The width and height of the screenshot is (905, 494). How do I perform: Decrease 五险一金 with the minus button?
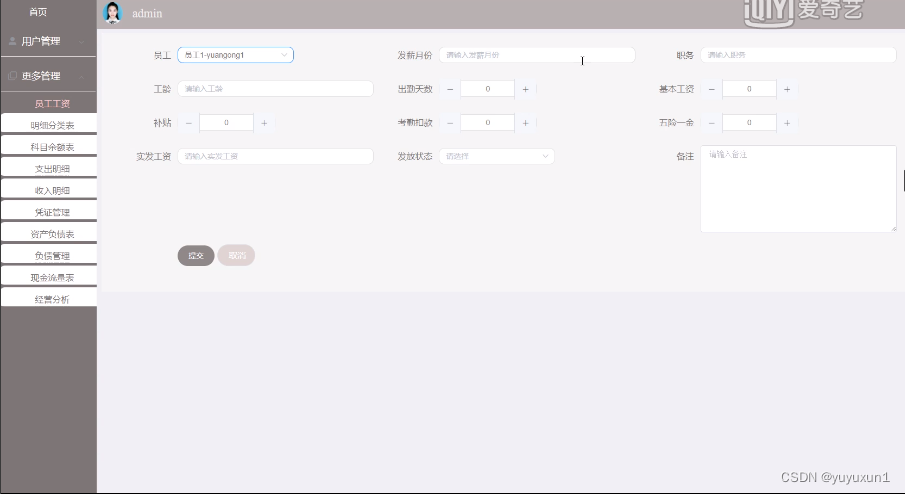(x=712, y=123)
